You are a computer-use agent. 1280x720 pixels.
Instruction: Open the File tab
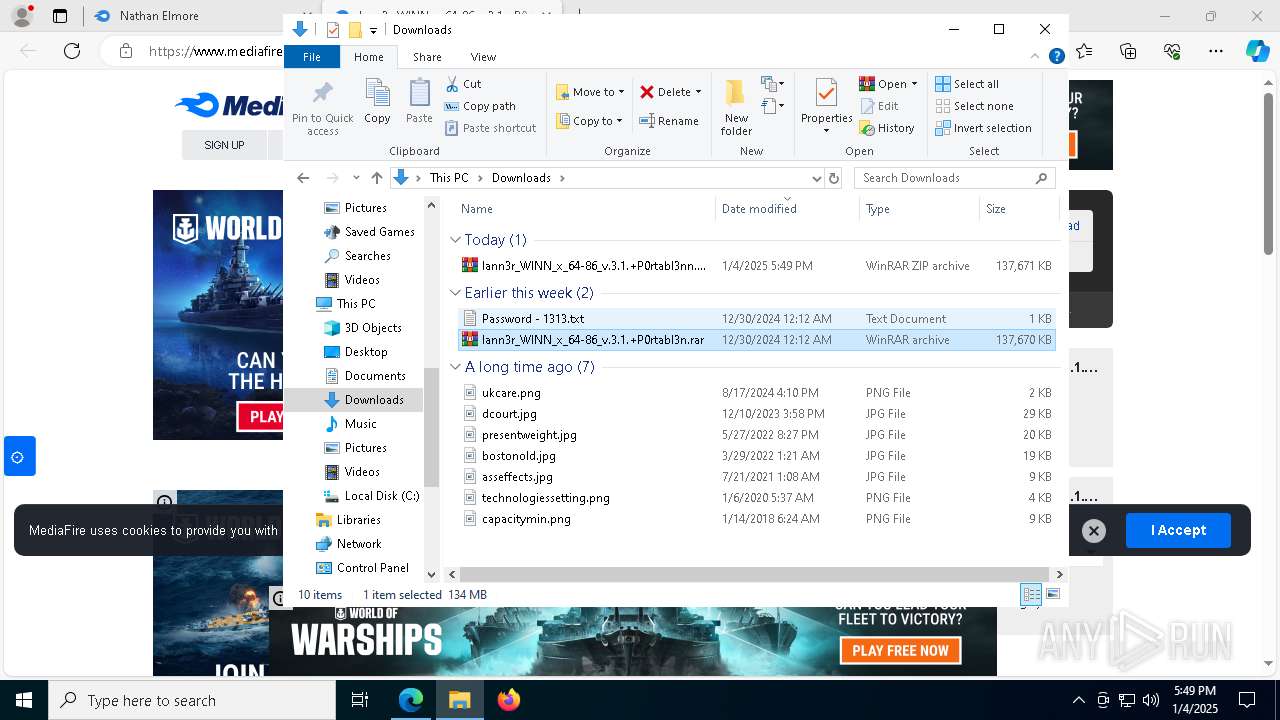pos(312,57)
